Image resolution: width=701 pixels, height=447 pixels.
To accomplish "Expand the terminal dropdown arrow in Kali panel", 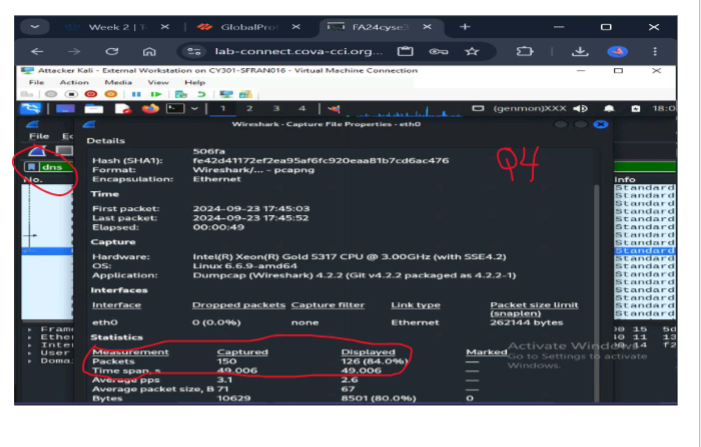I will [194, 109].
